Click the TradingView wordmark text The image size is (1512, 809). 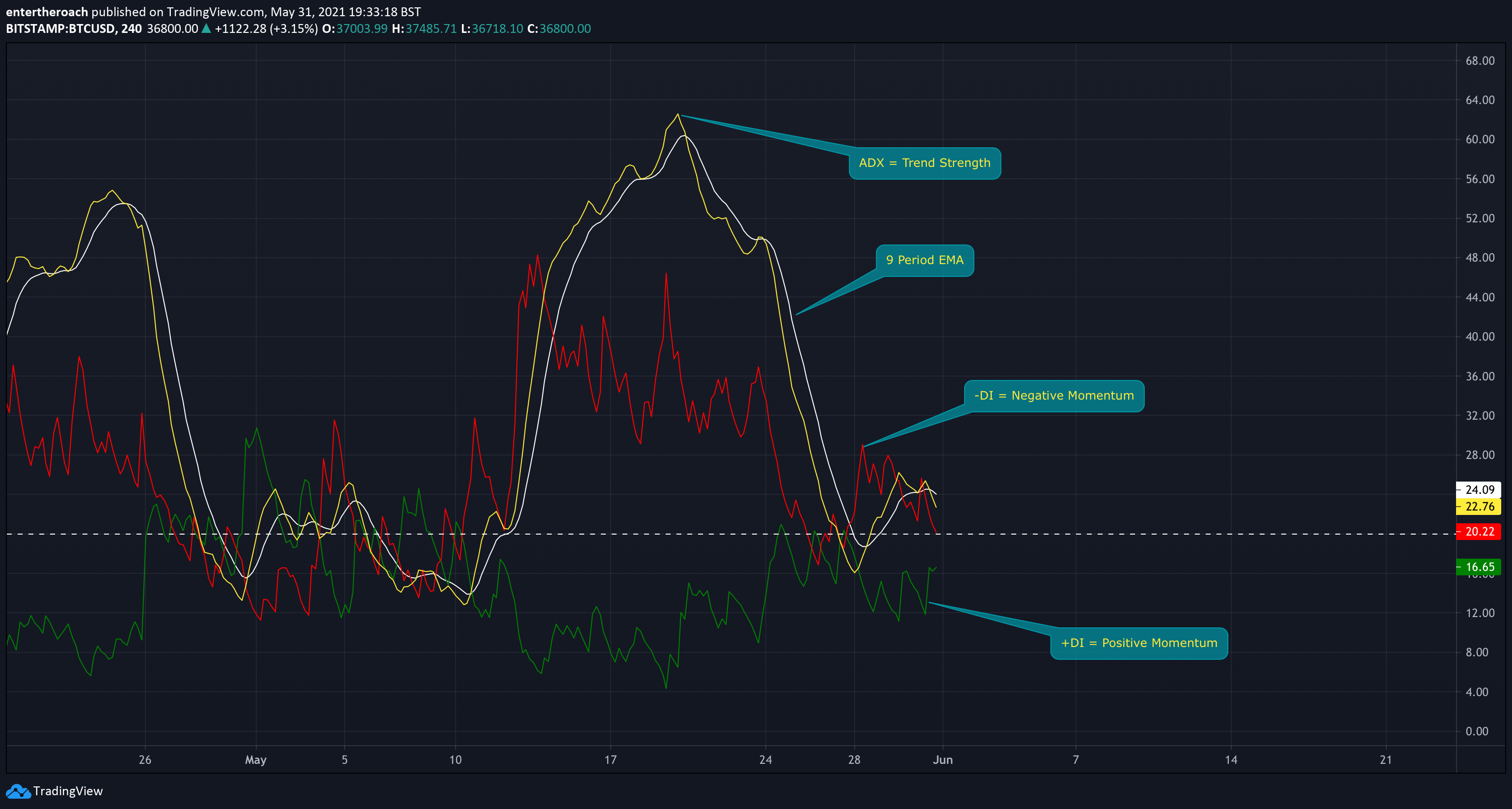coord(68,791)
